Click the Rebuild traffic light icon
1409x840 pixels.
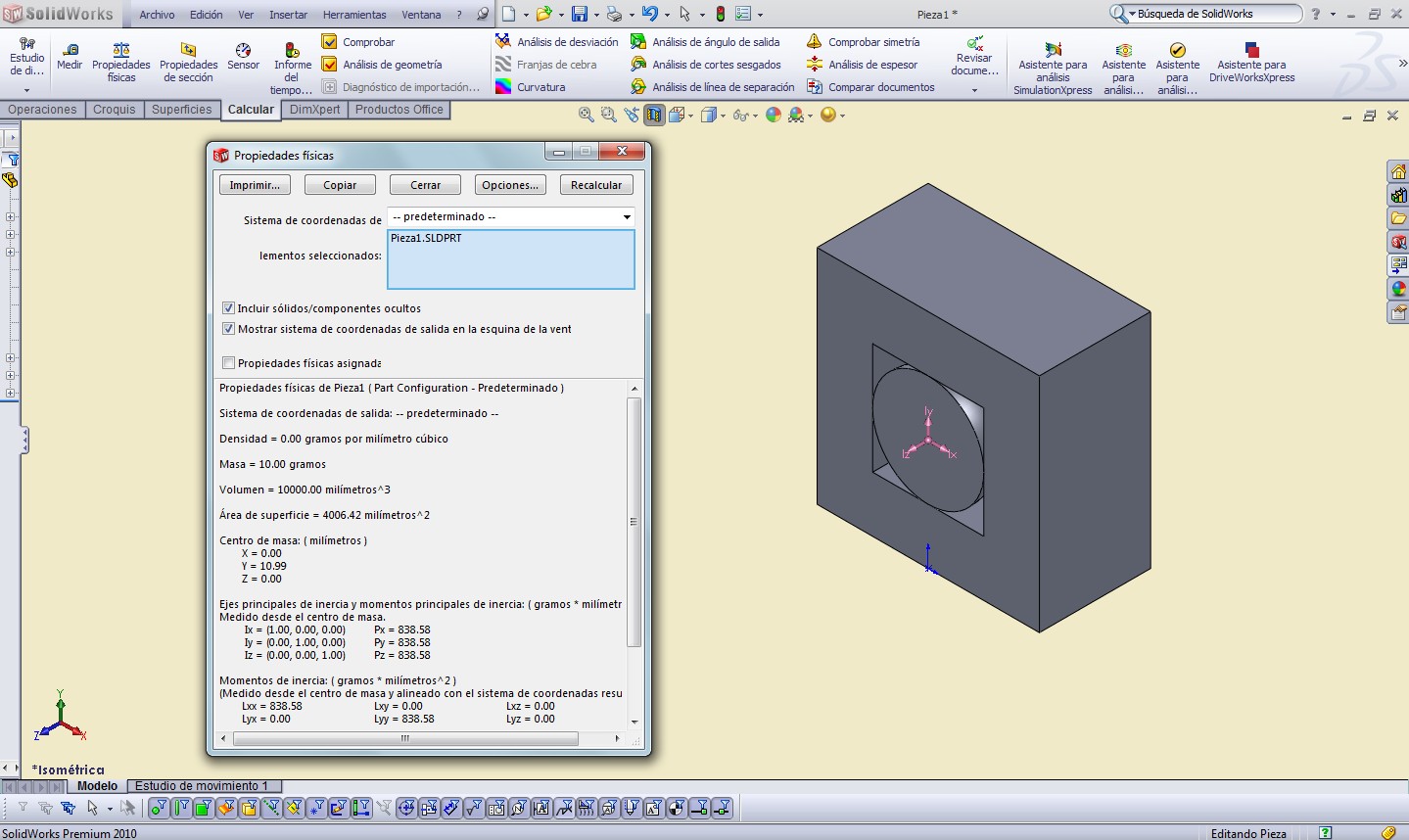point(721,14)
